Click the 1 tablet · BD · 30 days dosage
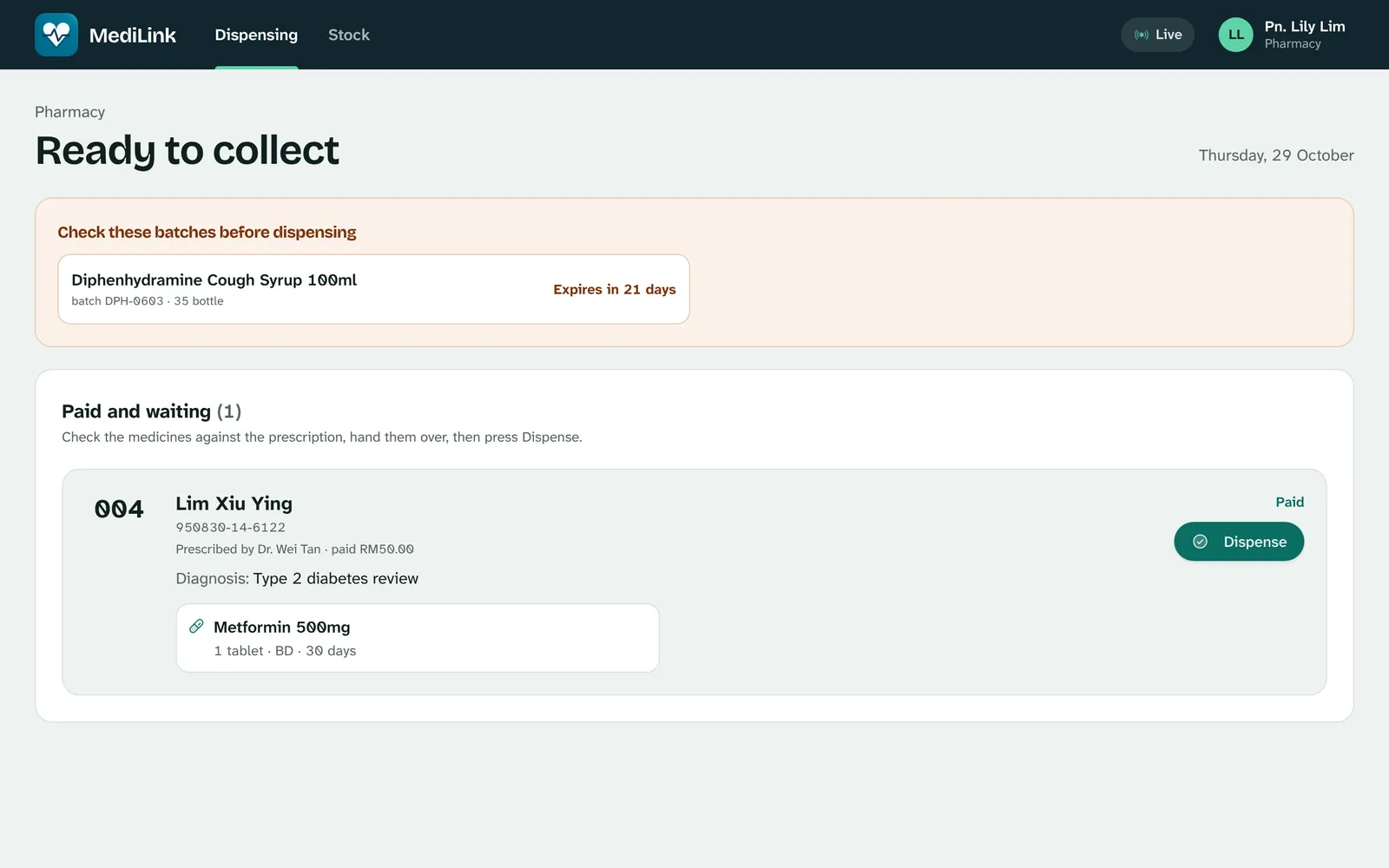Viewport: 1389px width, 868px height. [x=285, y=651]
